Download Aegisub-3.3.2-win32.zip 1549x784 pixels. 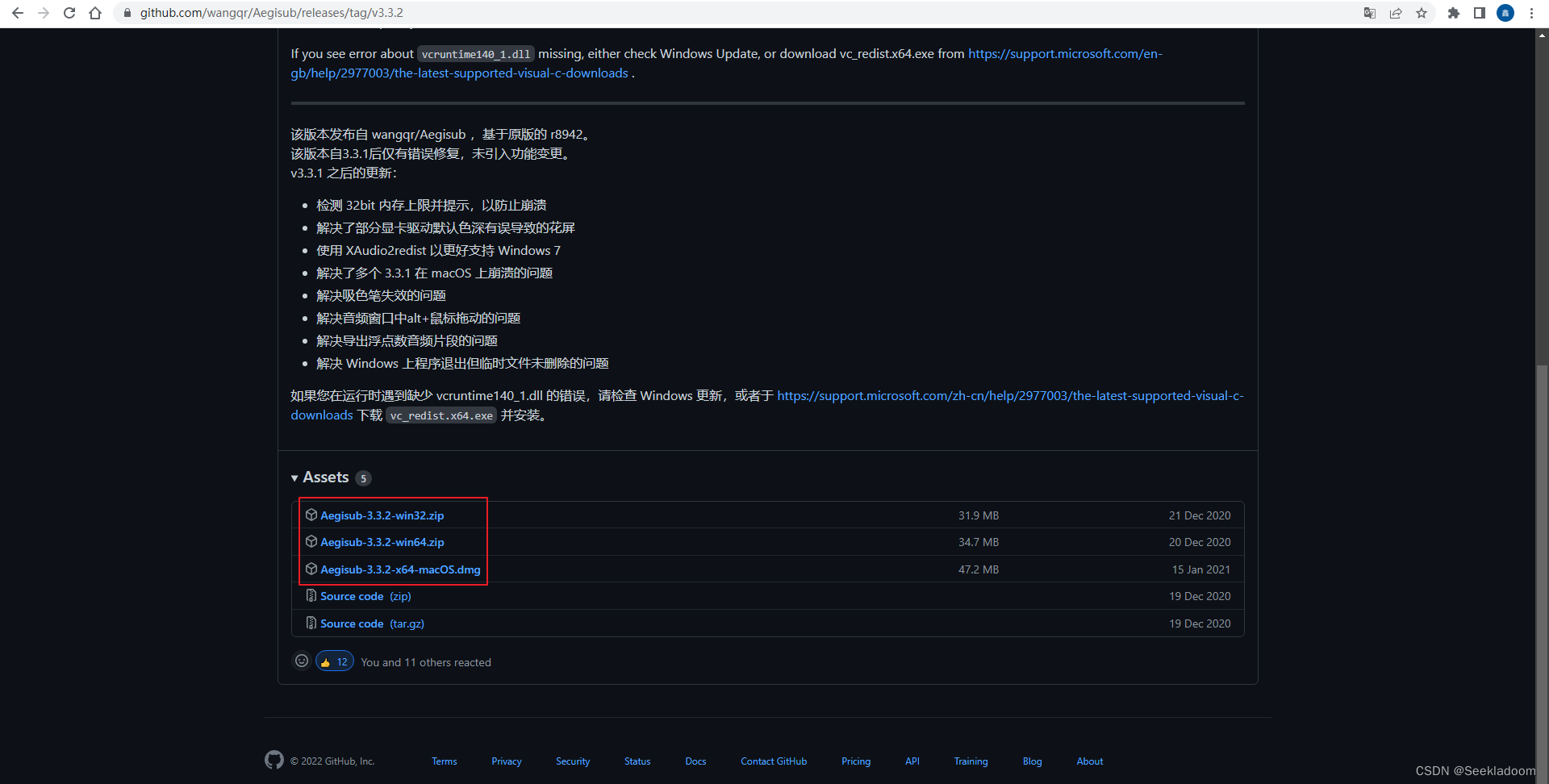click(x=382, y=515)
